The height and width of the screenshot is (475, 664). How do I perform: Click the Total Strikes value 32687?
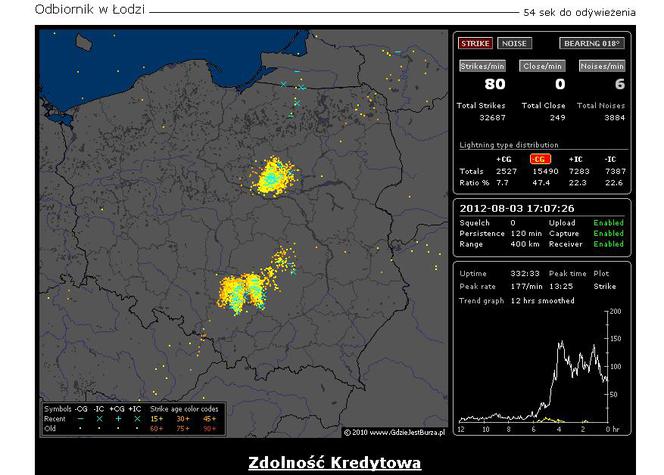[492, 118]
